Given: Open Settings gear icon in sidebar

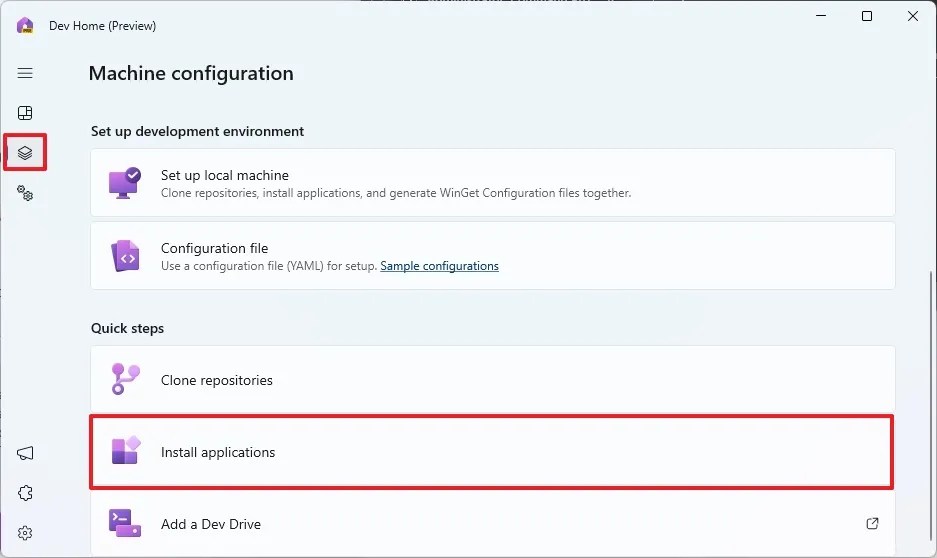Looking at the screenshot, I should (25, 533).
